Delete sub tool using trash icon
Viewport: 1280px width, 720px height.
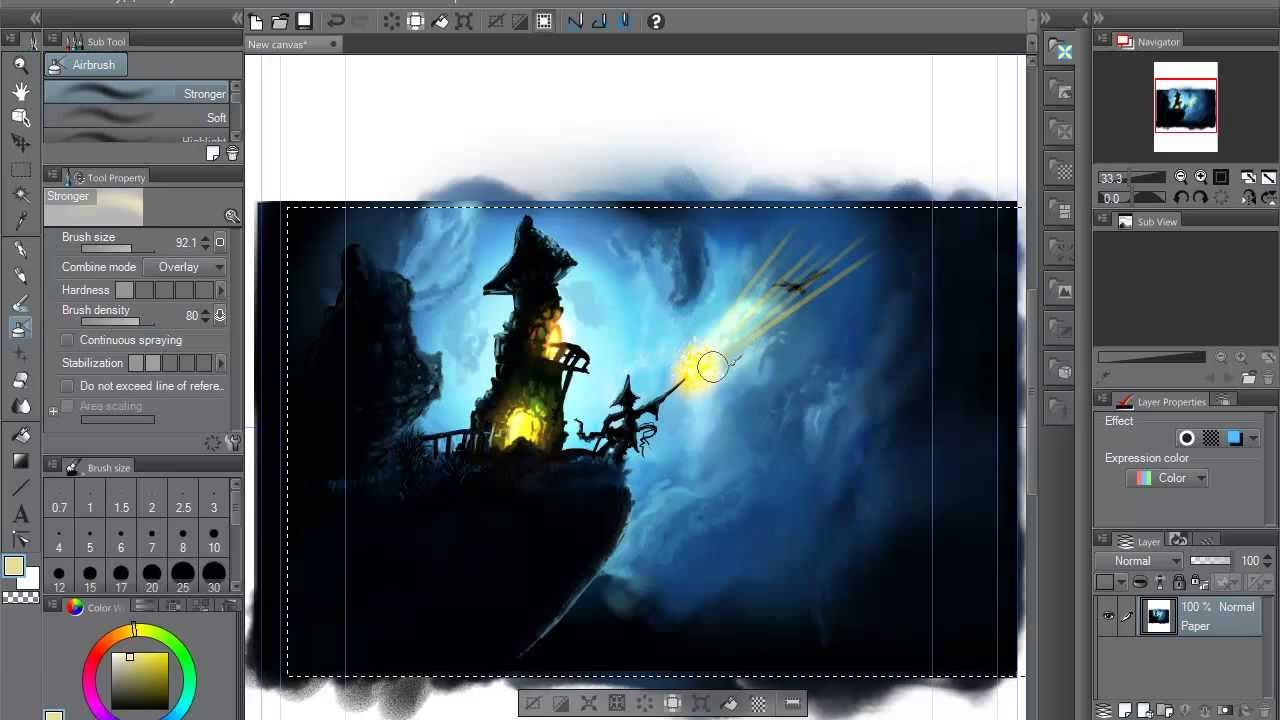[x=232, y=154]
